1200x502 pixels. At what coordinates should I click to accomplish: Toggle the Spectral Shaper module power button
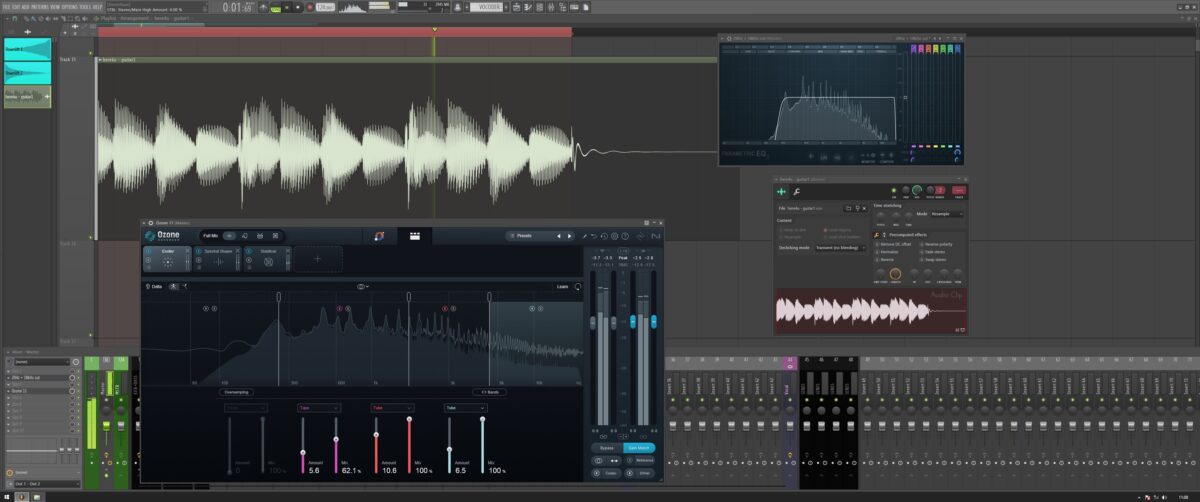[199, 250]
